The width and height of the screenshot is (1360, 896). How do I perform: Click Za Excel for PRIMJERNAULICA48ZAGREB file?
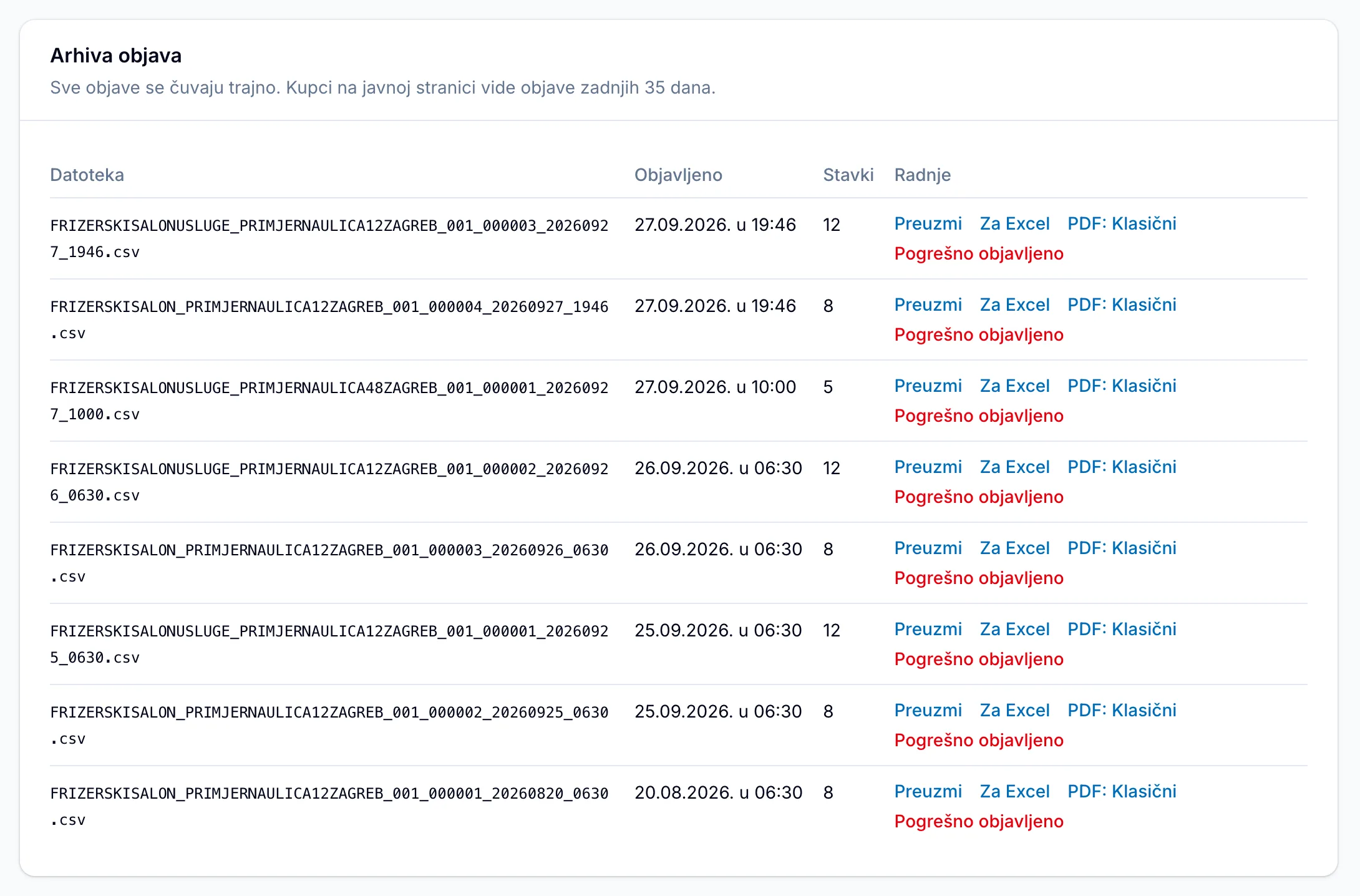click(1014, 386)
